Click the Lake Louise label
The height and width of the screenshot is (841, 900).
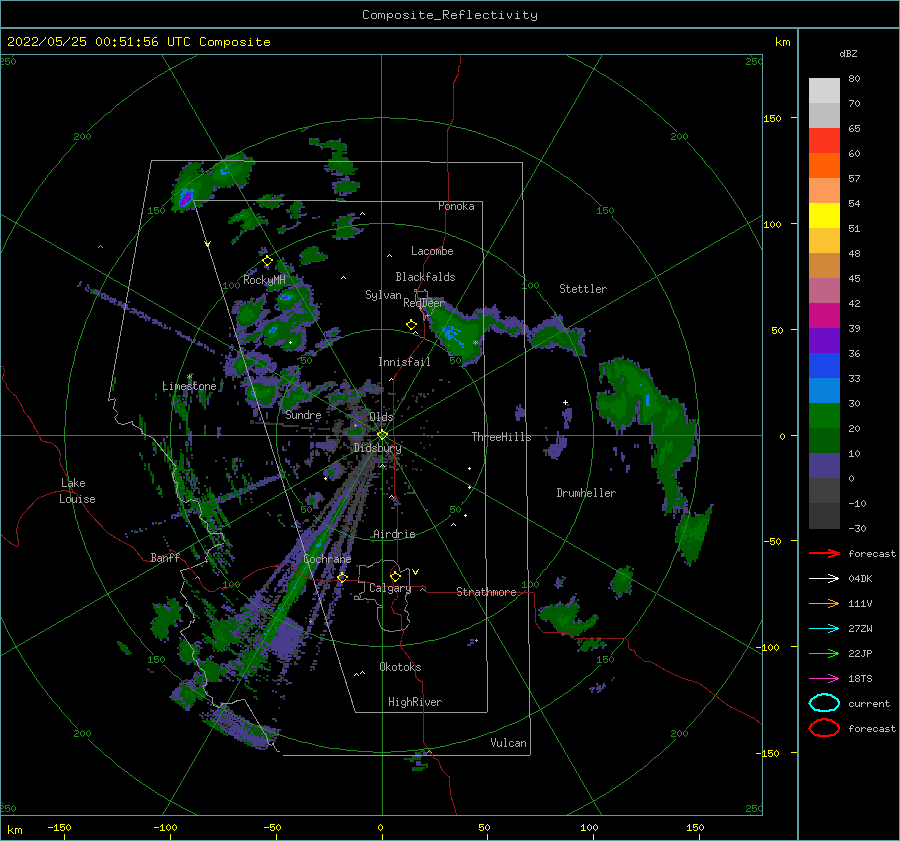point(78,491)
